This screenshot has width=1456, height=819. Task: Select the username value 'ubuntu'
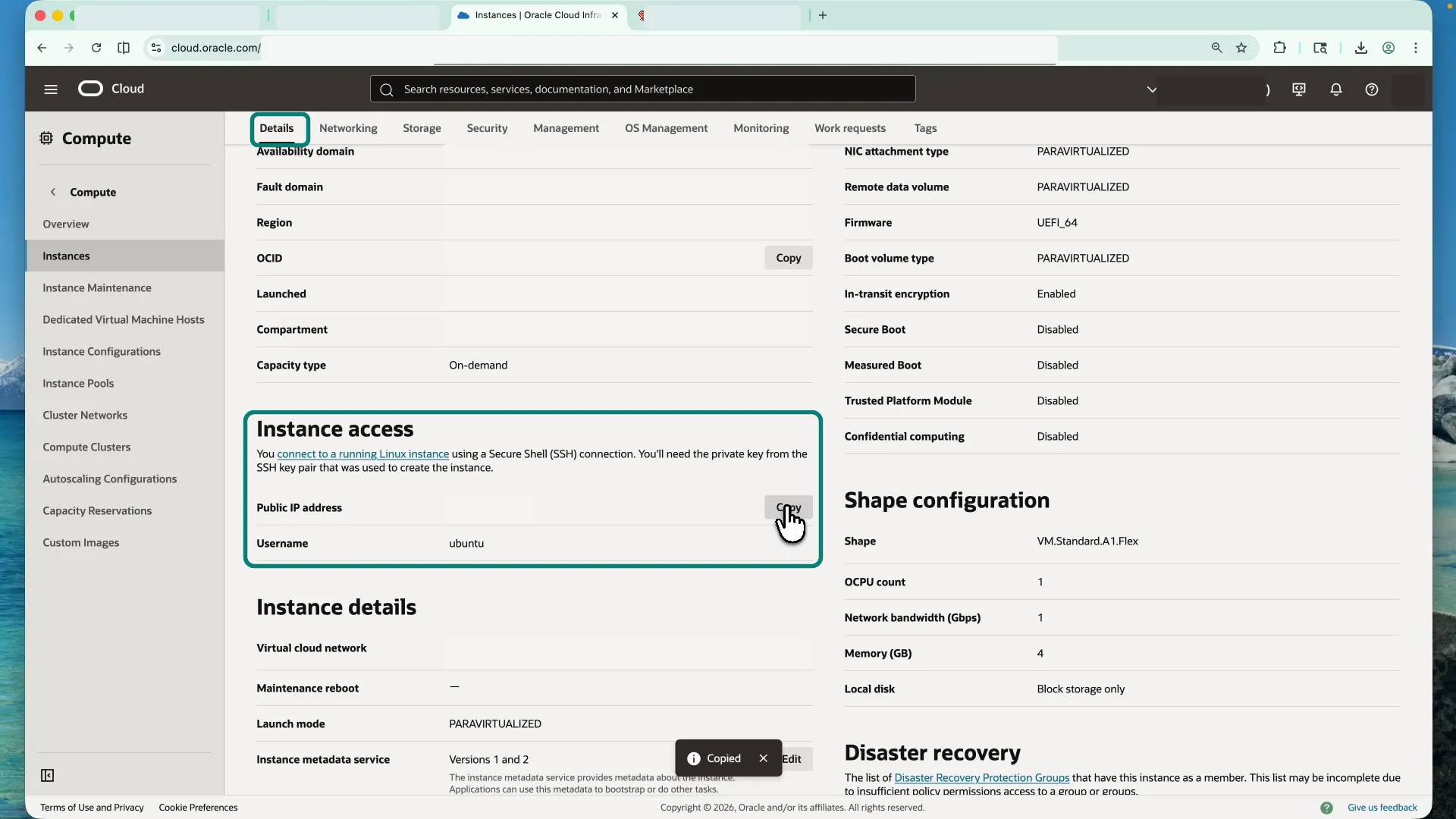466,544
